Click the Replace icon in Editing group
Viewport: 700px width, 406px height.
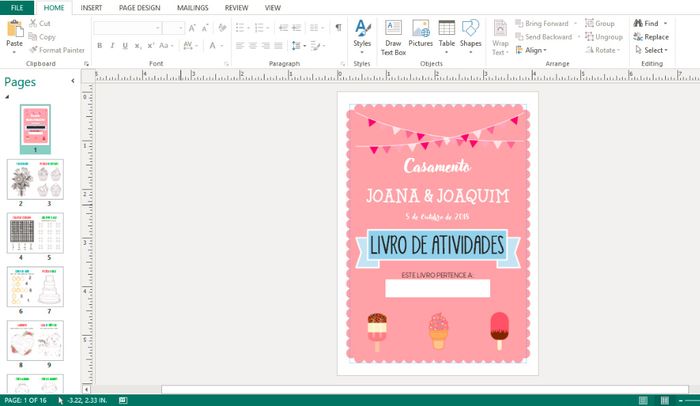click(651, 37)
